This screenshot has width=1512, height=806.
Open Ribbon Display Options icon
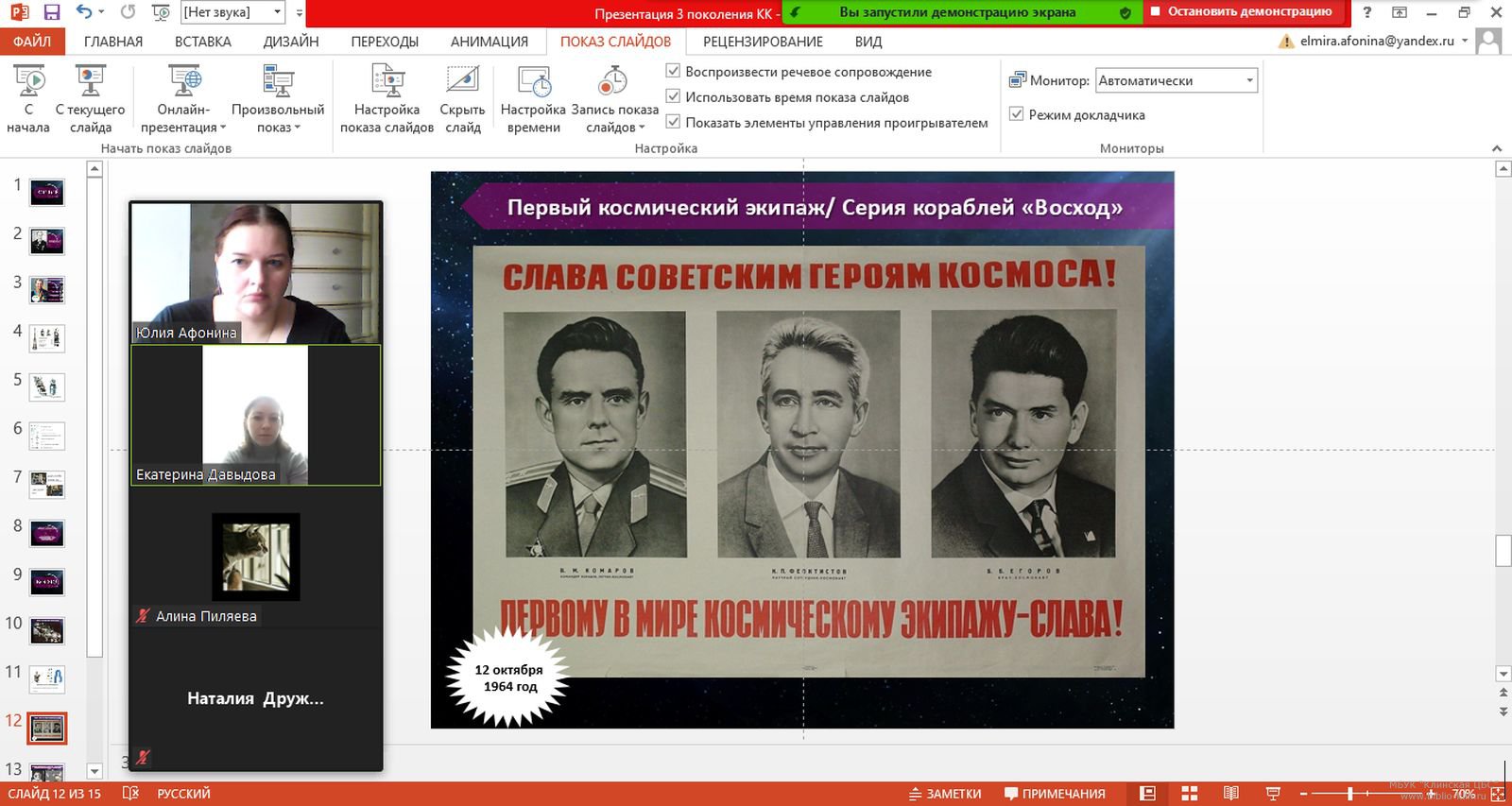point(1400,12)
